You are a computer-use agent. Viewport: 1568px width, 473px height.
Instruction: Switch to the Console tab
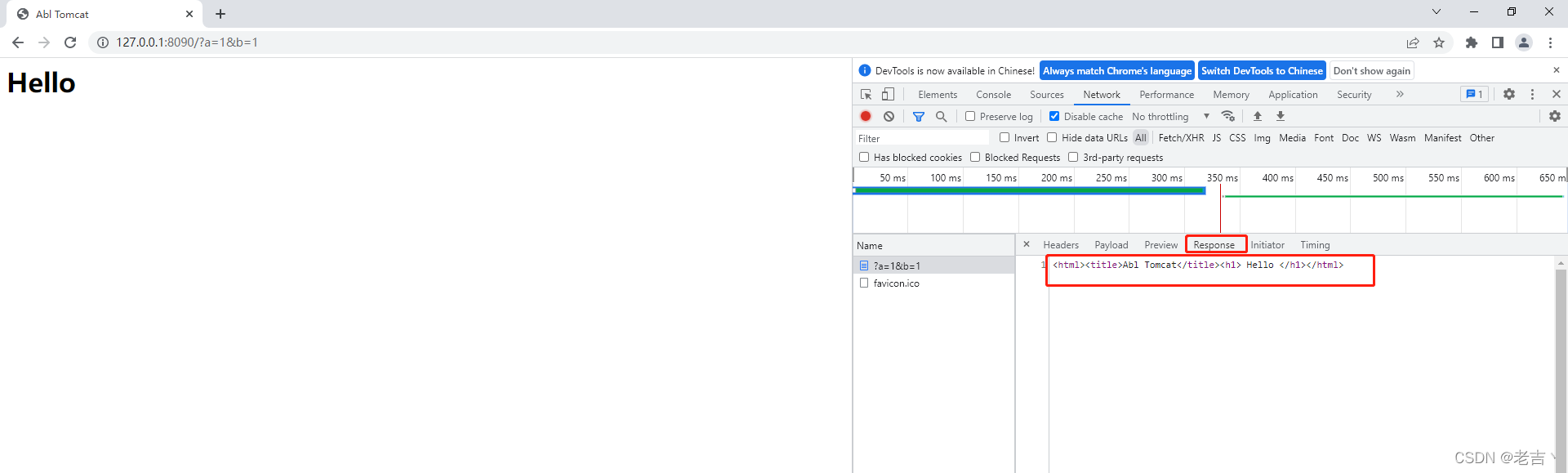click(x=993, y=95)
